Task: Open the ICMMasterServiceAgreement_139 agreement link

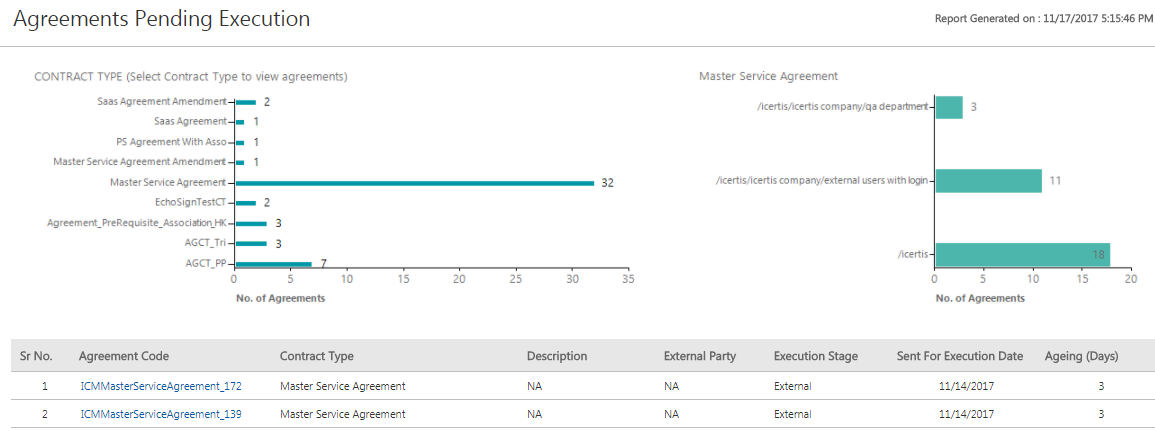Action: coord(161,414)
